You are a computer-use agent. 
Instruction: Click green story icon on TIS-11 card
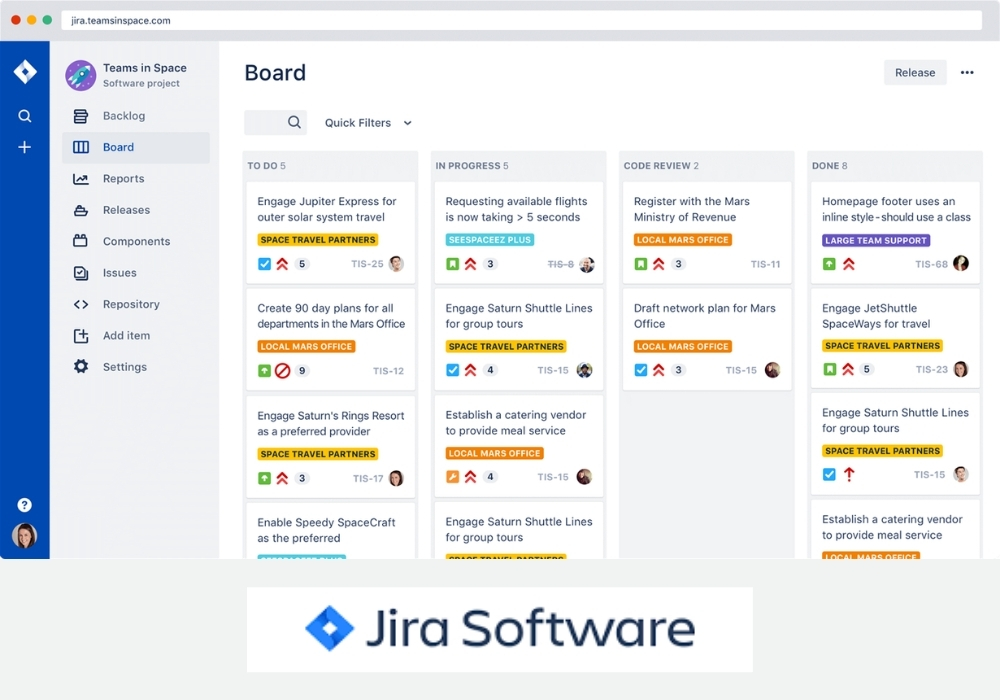pyautogui.click(x=641, y=264)
